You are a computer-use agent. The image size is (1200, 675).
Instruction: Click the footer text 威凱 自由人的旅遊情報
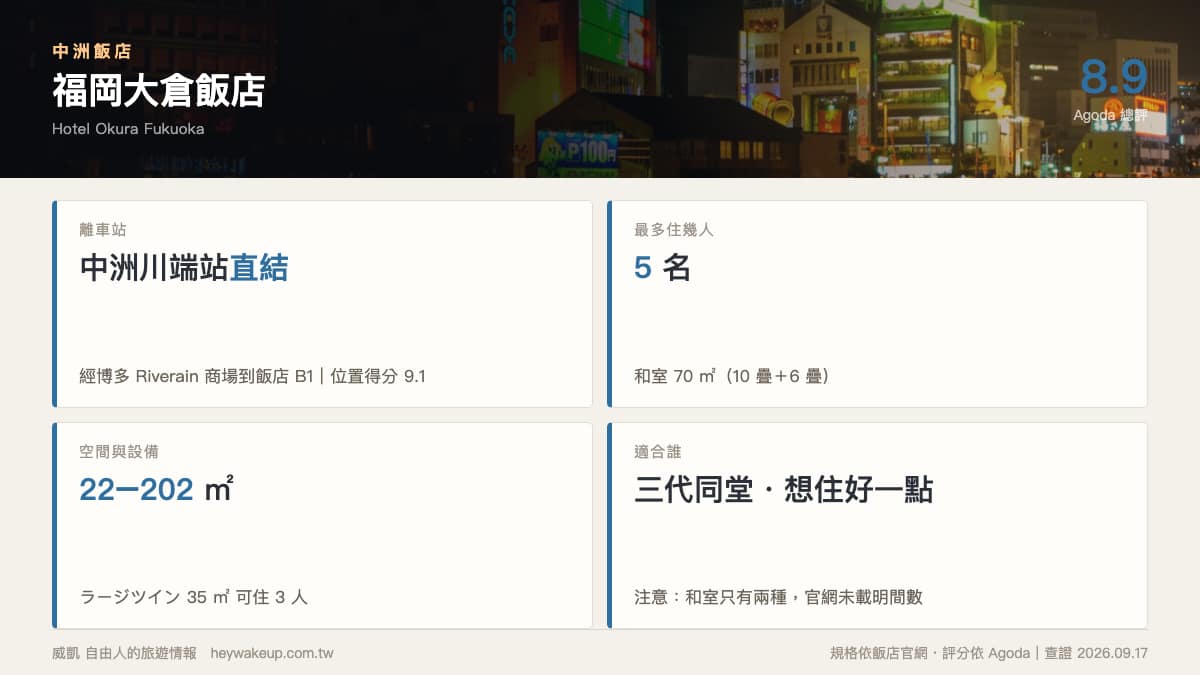click(124, 653)
